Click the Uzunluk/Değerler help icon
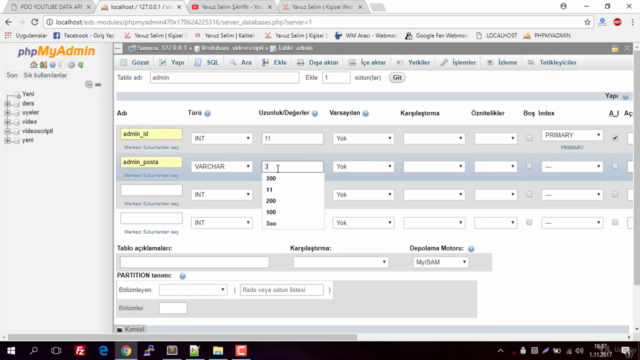Viewport: 640px width, 360px height. (x=315, y=113)
